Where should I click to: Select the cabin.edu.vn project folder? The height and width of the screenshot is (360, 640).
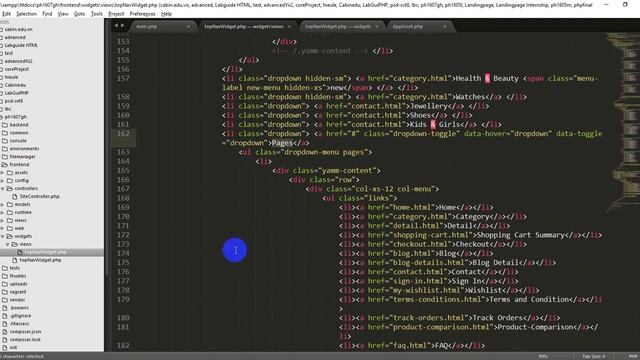[x=18, y=29]
